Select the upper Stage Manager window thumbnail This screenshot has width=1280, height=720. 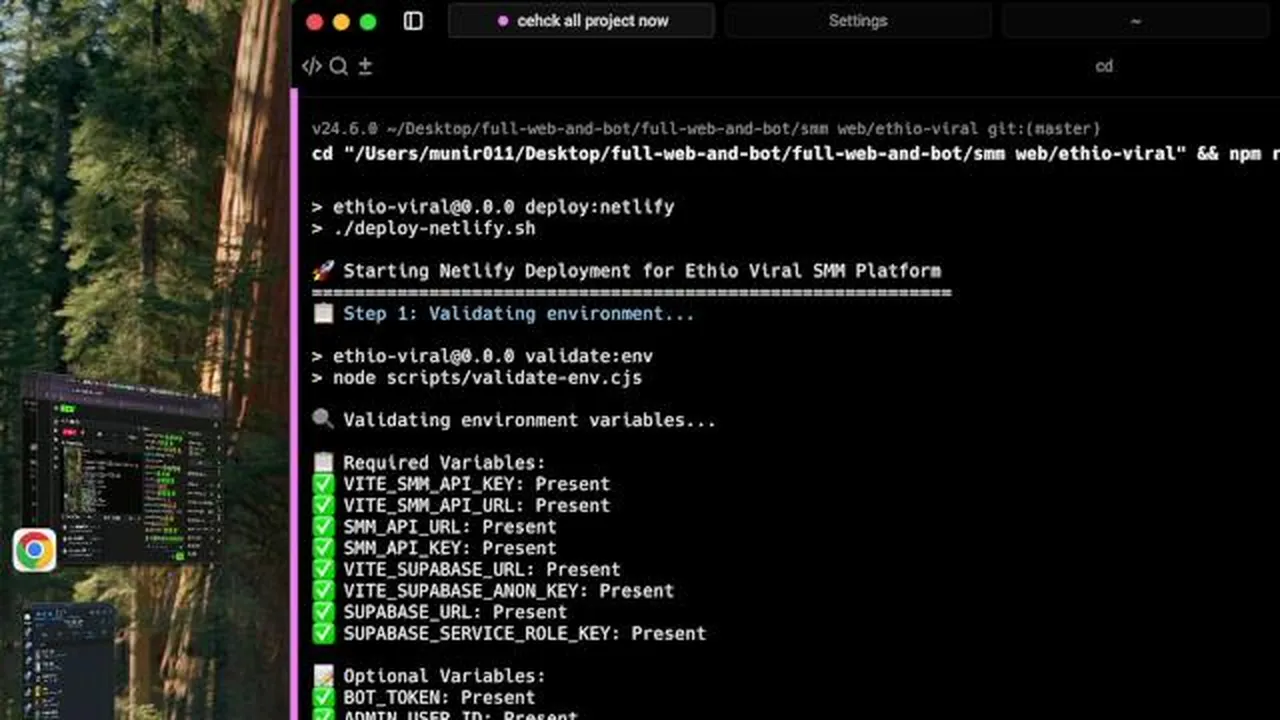pyautogui.click(x=121, y=467)
